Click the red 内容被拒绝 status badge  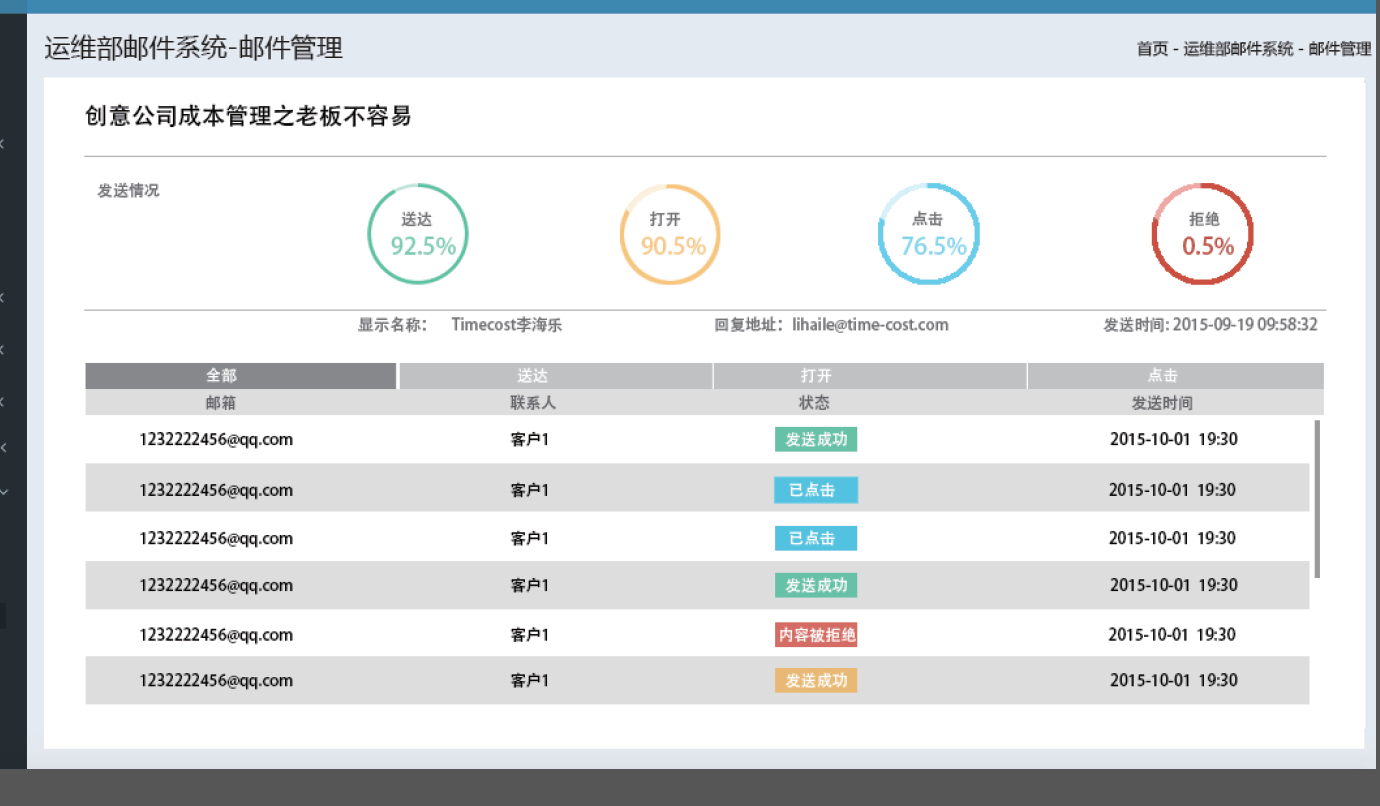(815, 634)
